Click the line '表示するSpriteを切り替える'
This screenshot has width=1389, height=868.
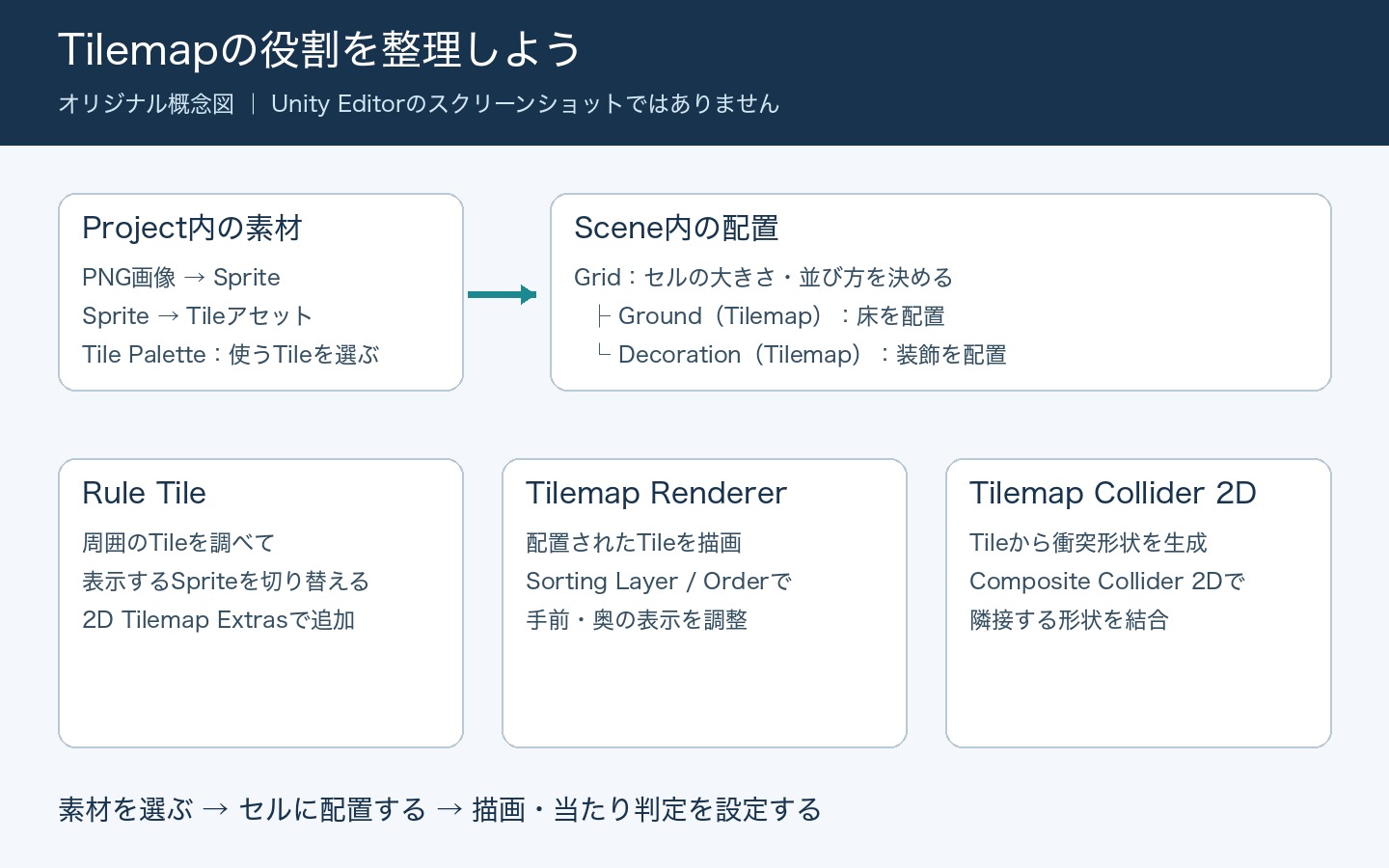[226, 582]
